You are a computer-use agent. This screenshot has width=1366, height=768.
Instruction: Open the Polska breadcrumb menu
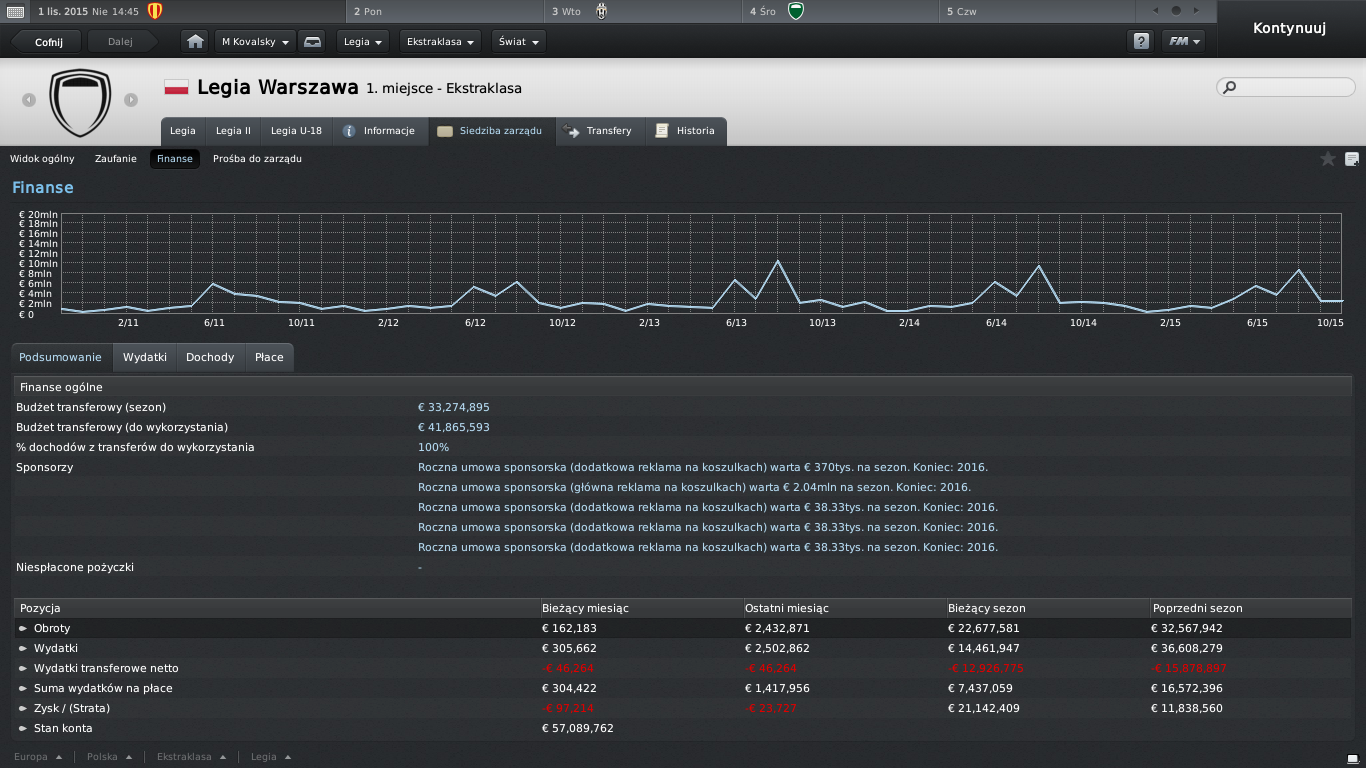point(108,757)
